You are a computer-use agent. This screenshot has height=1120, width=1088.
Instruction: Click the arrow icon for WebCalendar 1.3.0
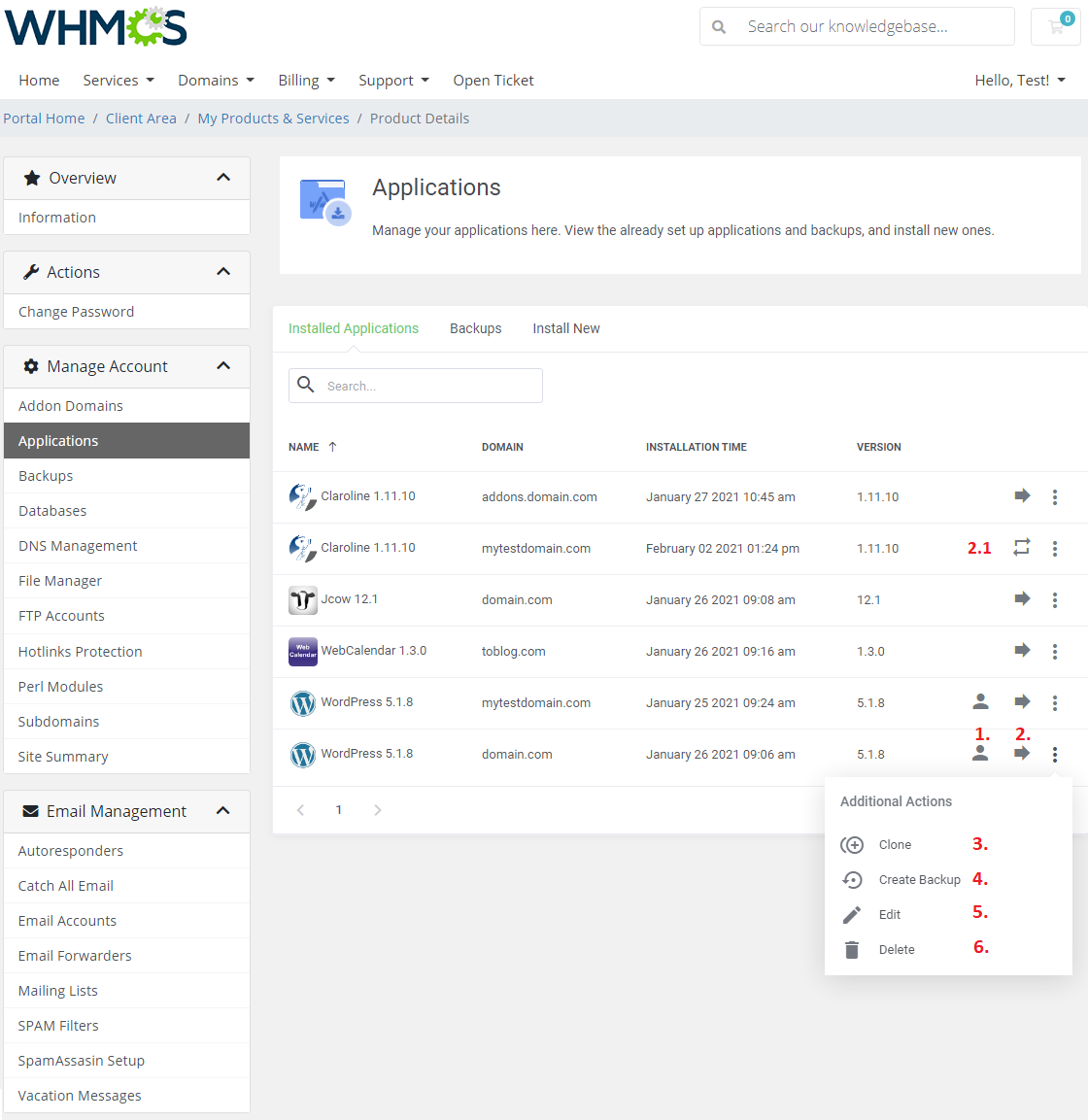point(1022,650)
